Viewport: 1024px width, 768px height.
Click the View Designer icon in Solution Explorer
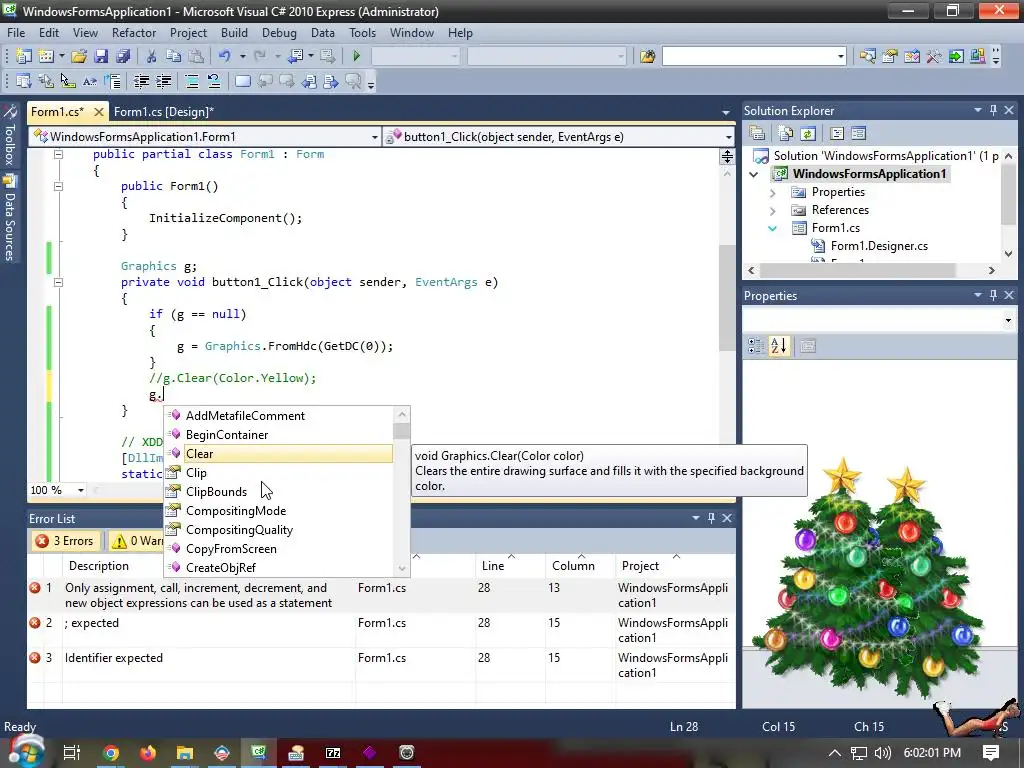858,133
